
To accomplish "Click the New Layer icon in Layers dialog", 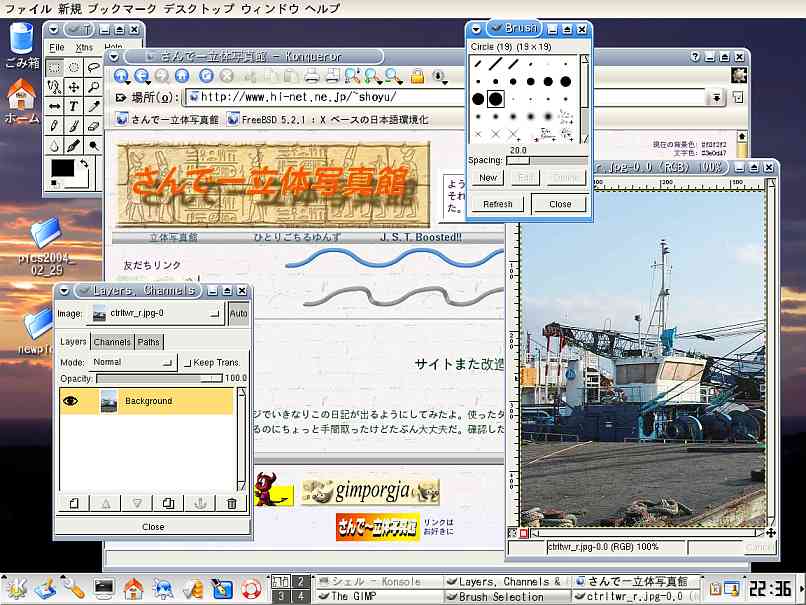I will coord(73,503).
